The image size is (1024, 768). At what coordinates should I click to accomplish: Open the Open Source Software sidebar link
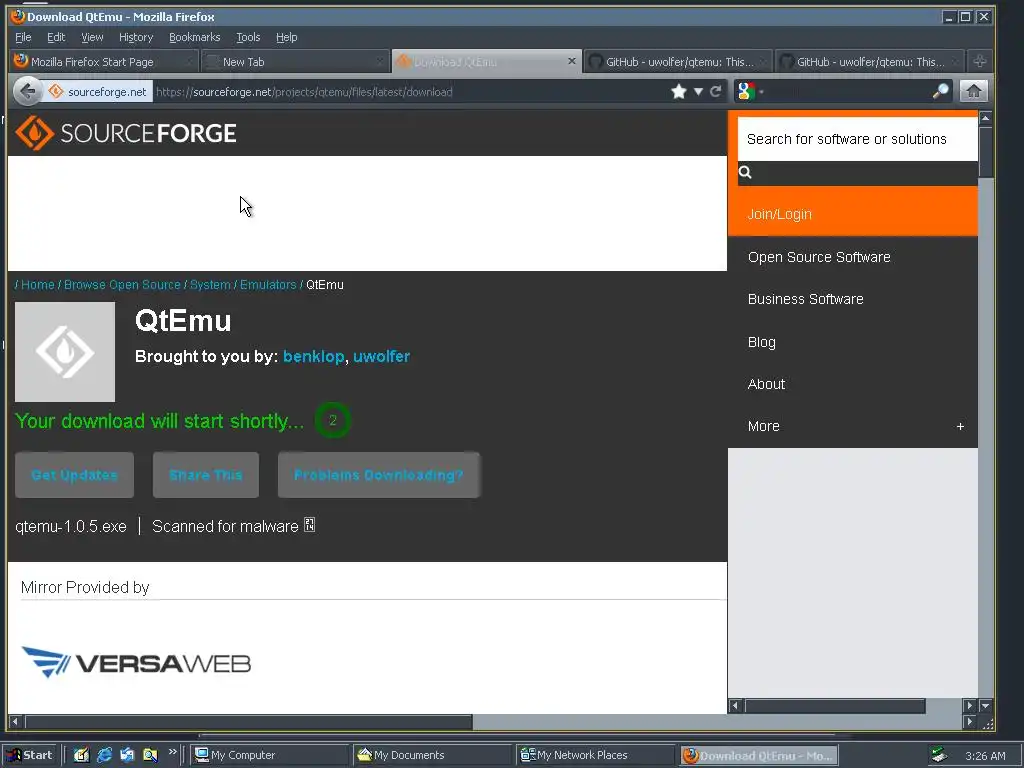pos(819,257)
